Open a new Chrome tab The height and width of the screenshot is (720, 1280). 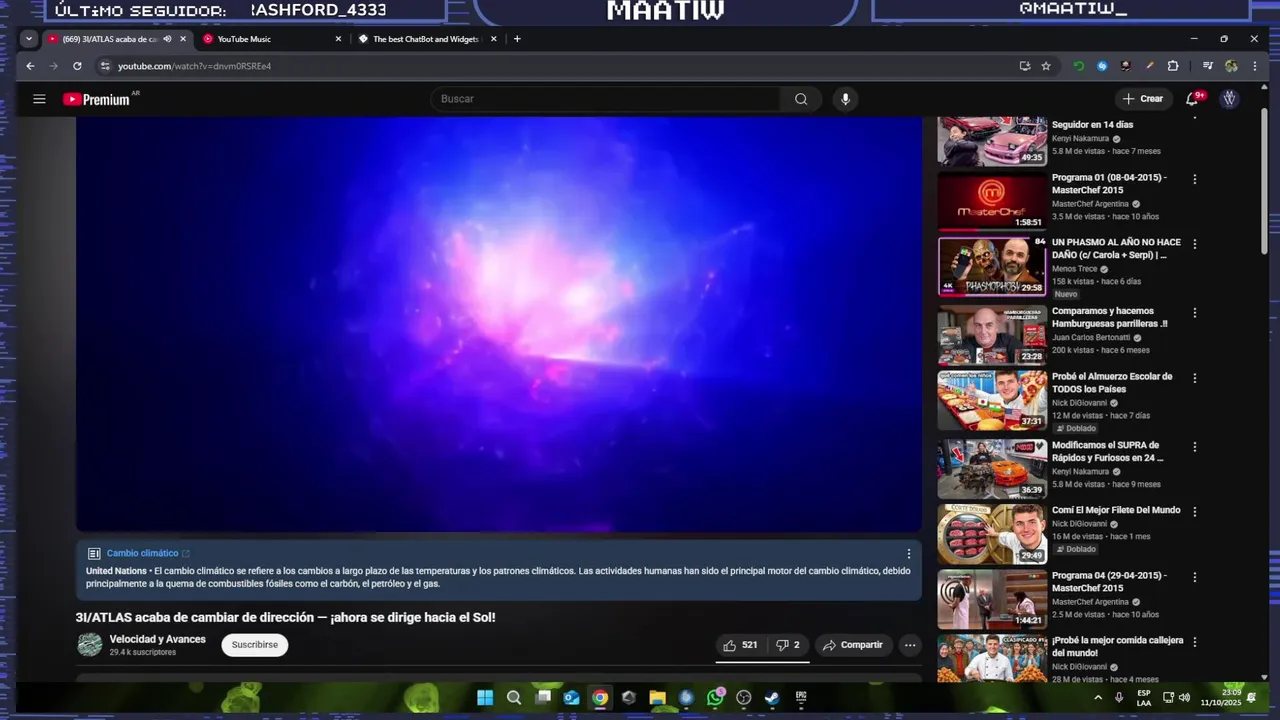click(517, 39)
